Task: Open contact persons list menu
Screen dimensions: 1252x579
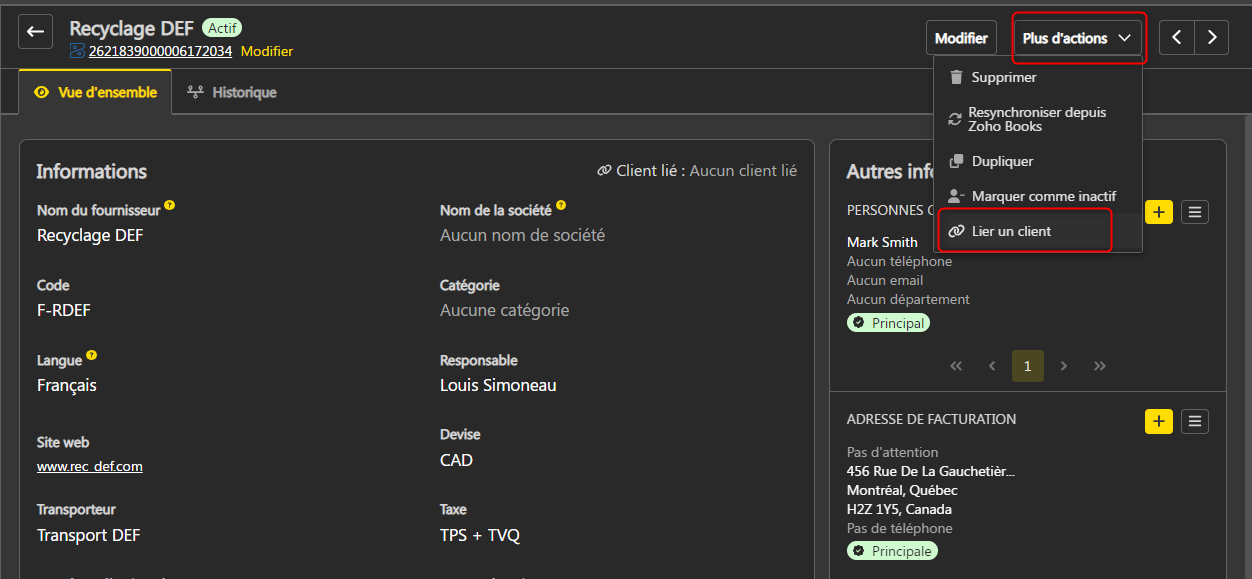Action: (x=1195, y=211)
